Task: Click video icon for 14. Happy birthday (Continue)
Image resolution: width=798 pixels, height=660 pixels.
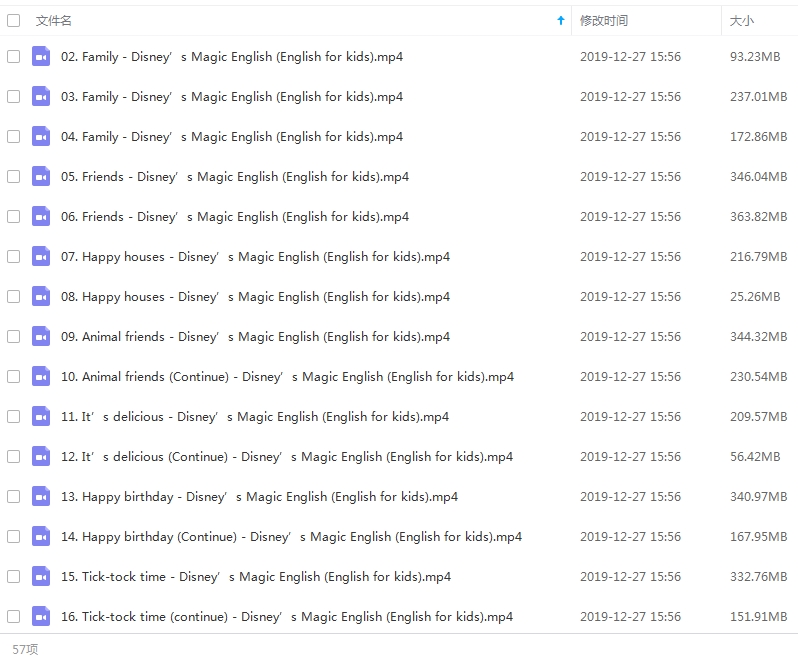Action: [41, 536]
